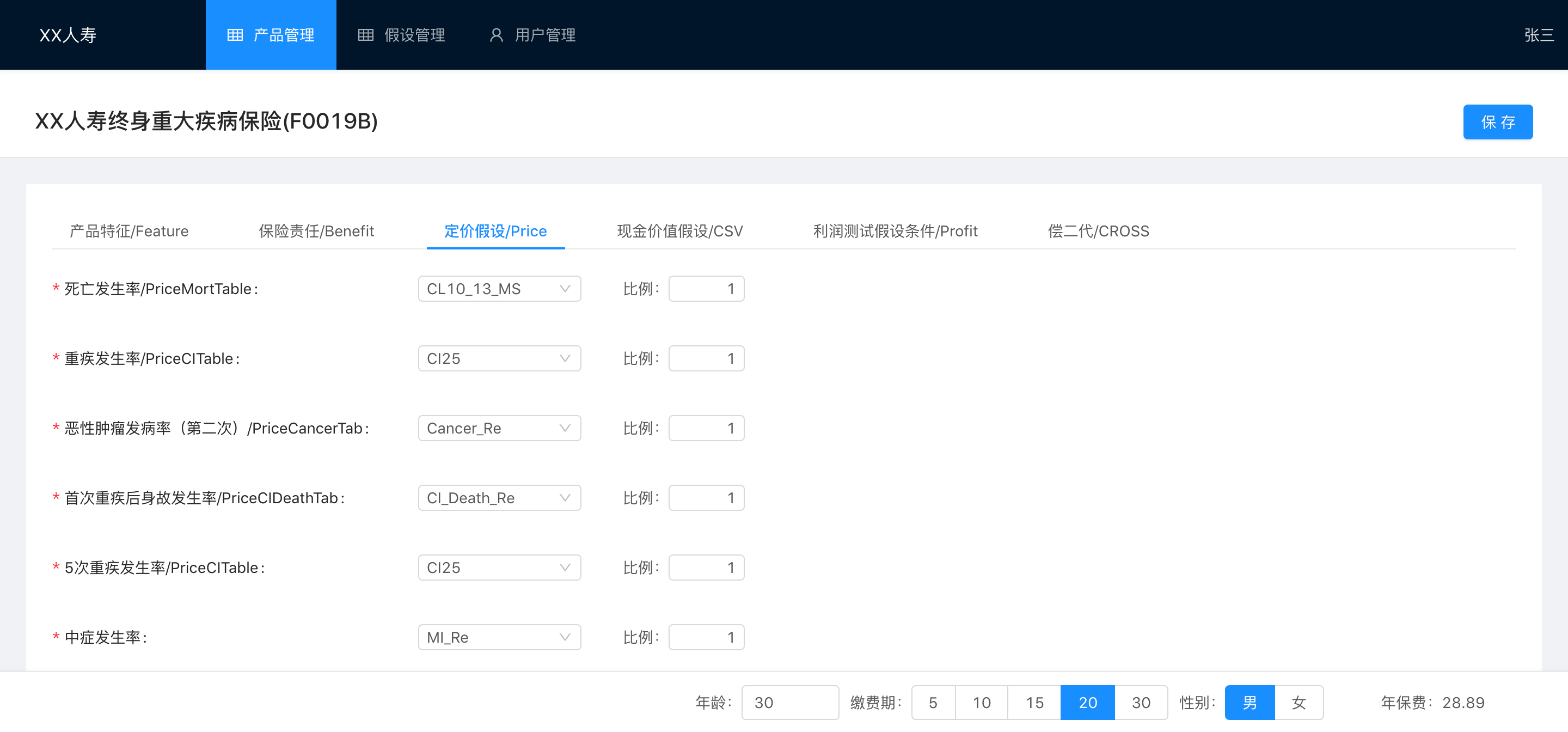Click the 首次重疾后身故发生率/PriceCIDeathTab label

(x=205, y=498)
